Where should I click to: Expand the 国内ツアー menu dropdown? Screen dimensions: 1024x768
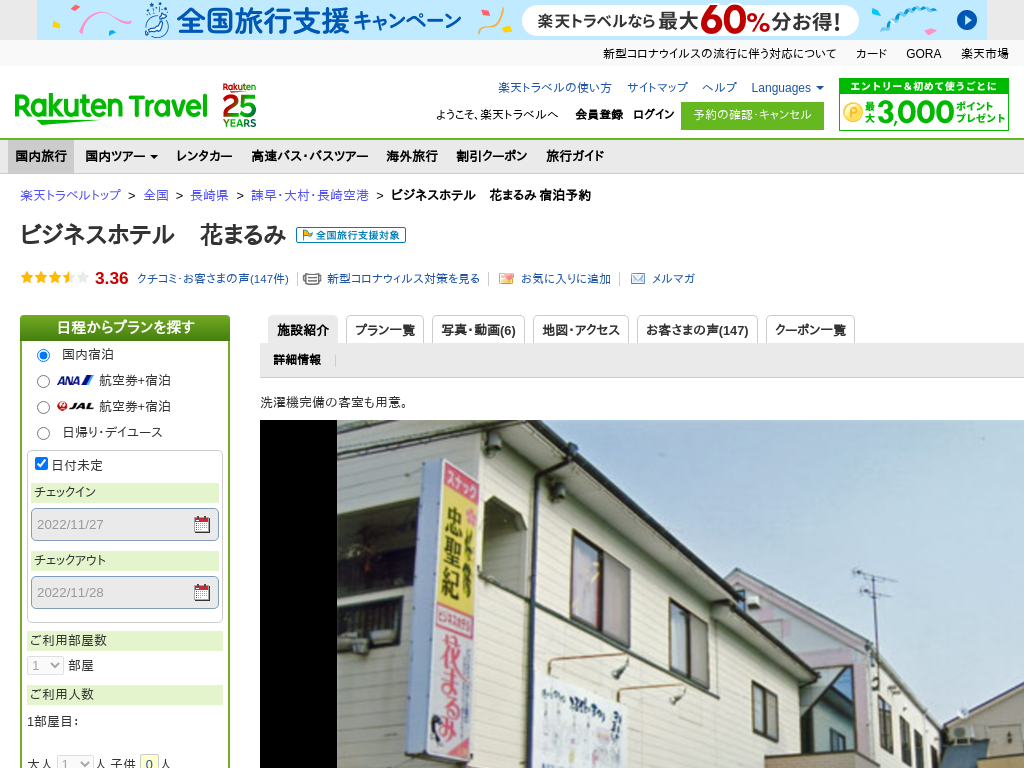(x=121, y=156)
